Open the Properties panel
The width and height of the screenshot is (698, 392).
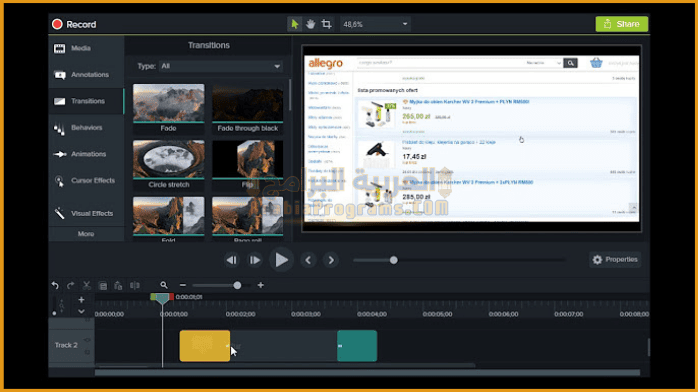pos(615,259)
